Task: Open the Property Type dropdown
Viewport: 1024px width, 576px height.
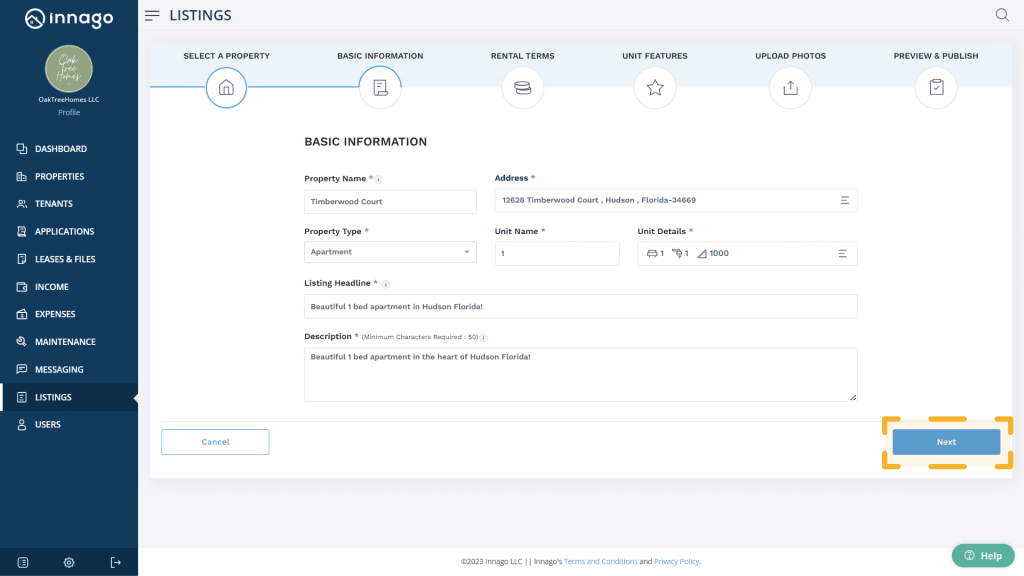Action: 390,253
